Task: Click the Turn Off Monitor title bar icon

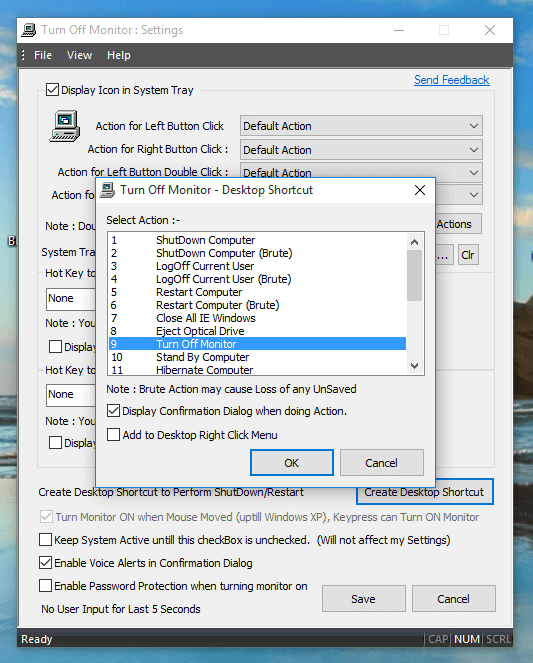Action: click(x=28, y=30)
